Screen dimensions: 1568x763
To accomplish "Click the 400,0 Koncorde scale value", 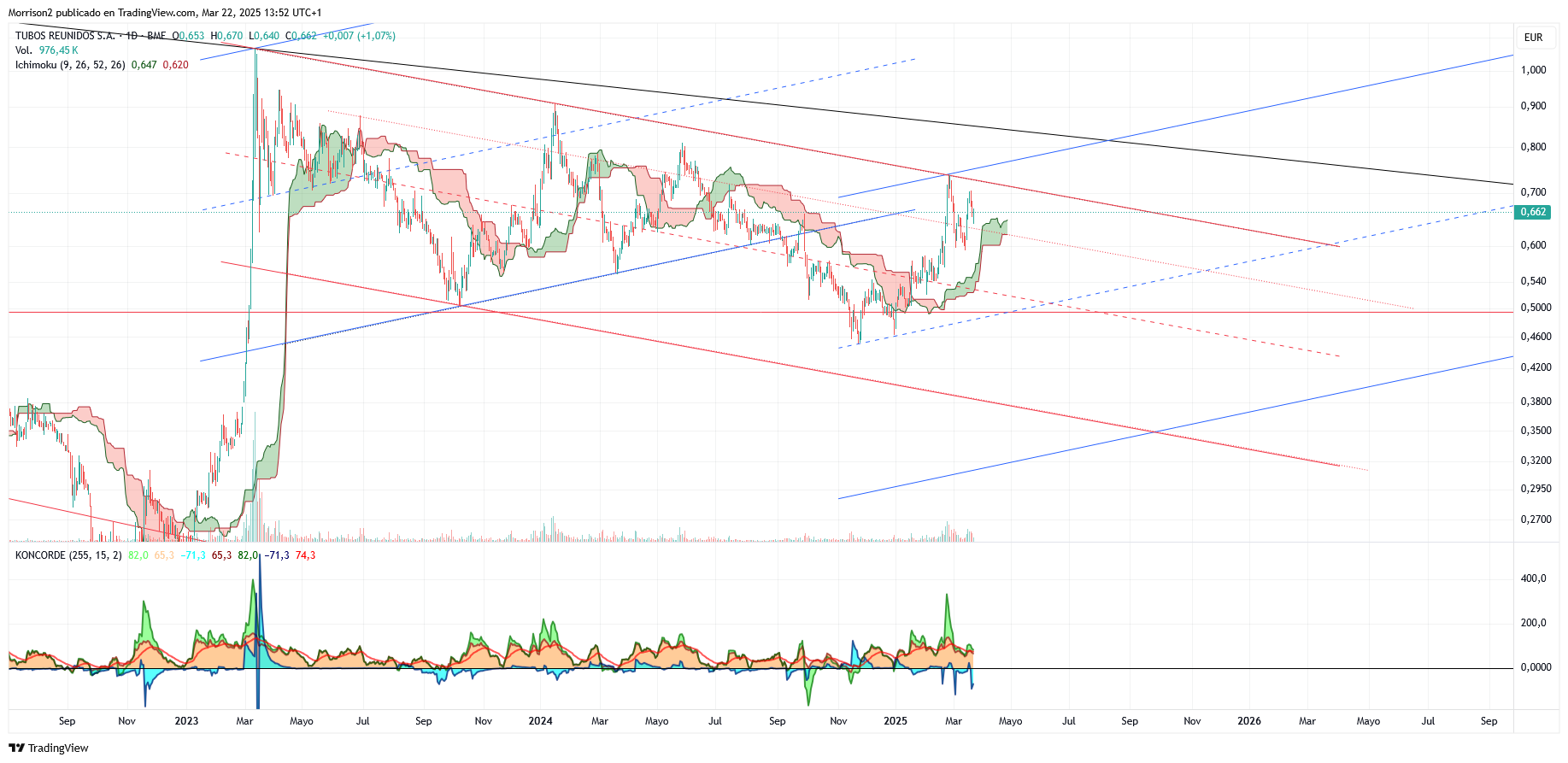I will coord(1533,578).
